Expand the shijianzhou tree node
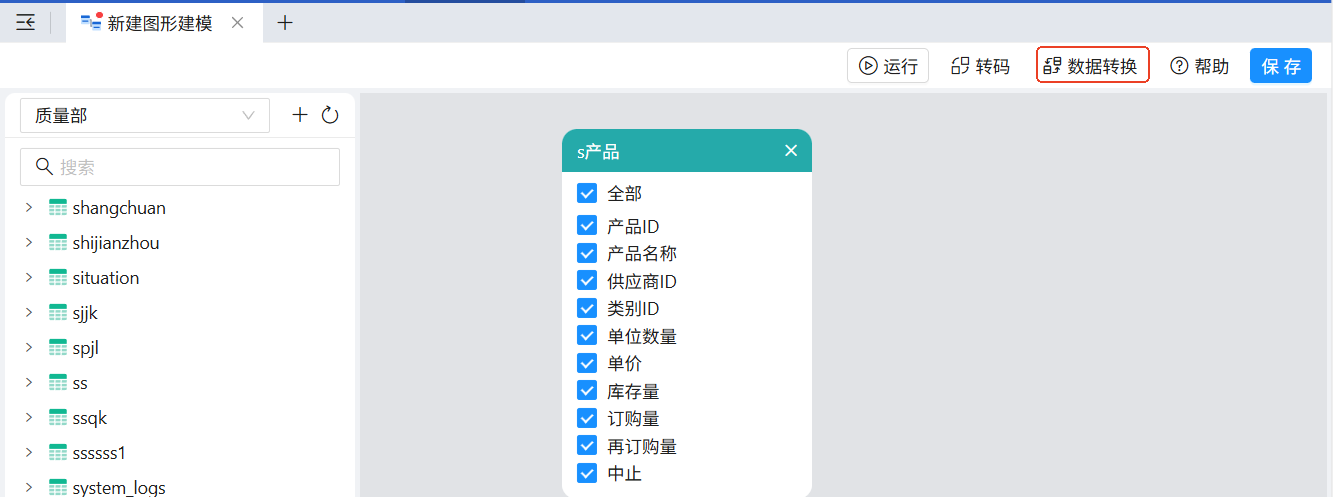 click(x=29, y=243)
